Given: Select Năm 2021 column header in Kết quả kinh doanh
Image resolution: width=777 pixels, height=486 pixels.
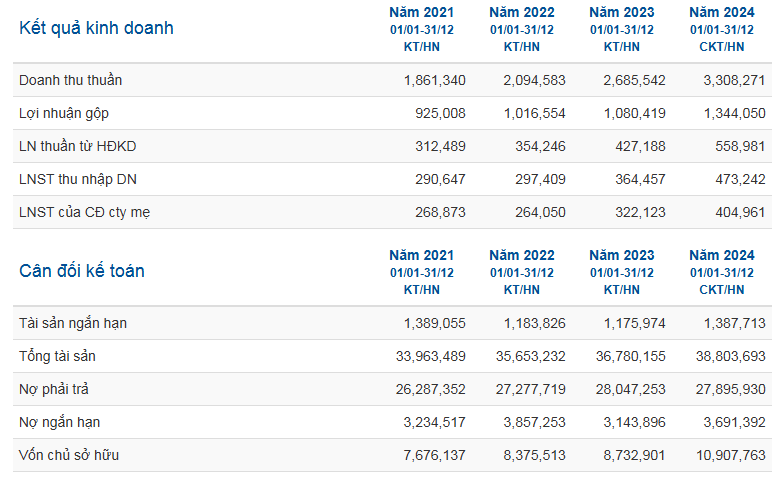Looking at the screenshot, I should (x=421, y=13).
